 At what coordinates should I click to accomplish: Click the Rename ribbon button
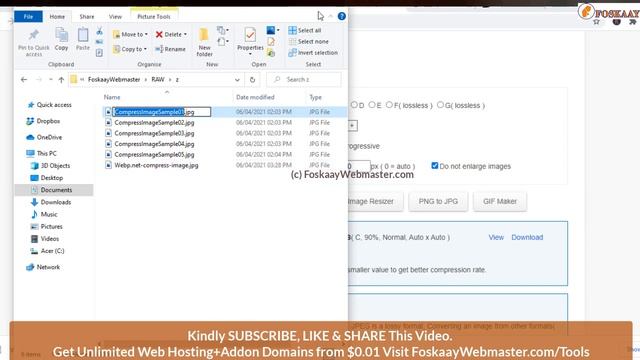(x=170, y=49)
